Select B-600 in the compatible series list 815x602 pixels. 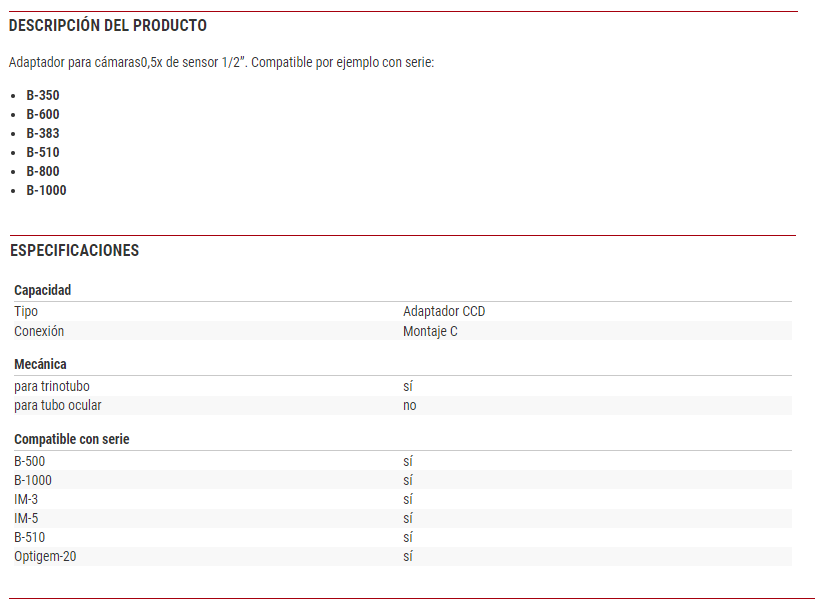43,114
